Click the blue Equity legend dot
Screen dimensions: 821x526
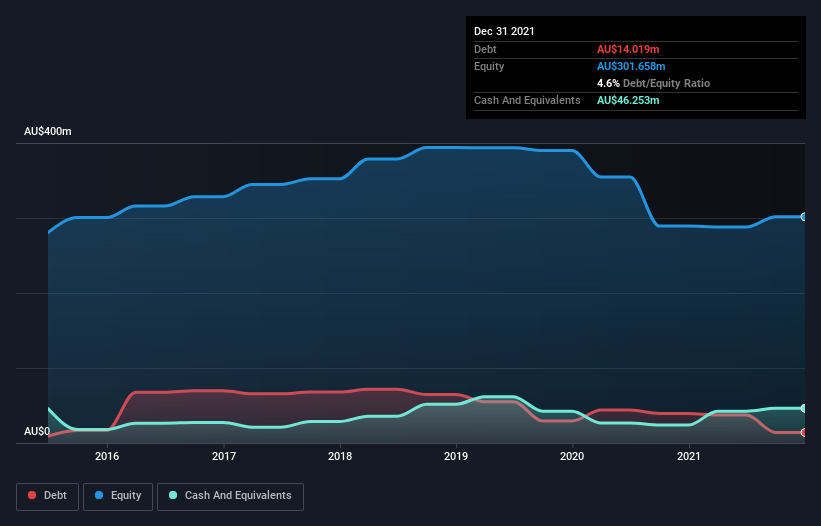coord(99,495)
